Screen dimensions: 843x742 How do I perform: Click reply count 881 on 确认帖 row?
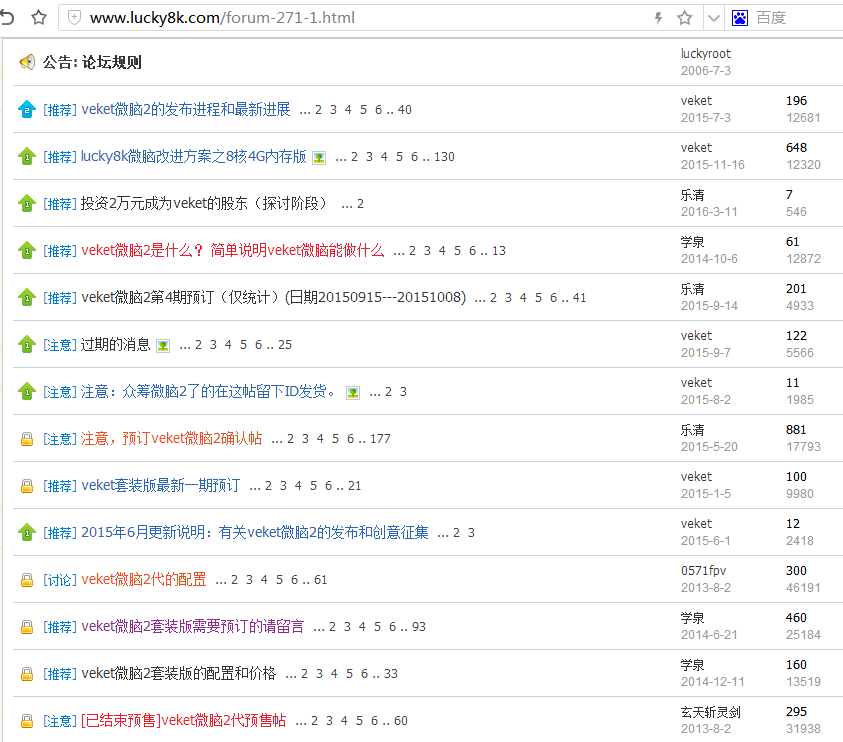click(796, 430)
